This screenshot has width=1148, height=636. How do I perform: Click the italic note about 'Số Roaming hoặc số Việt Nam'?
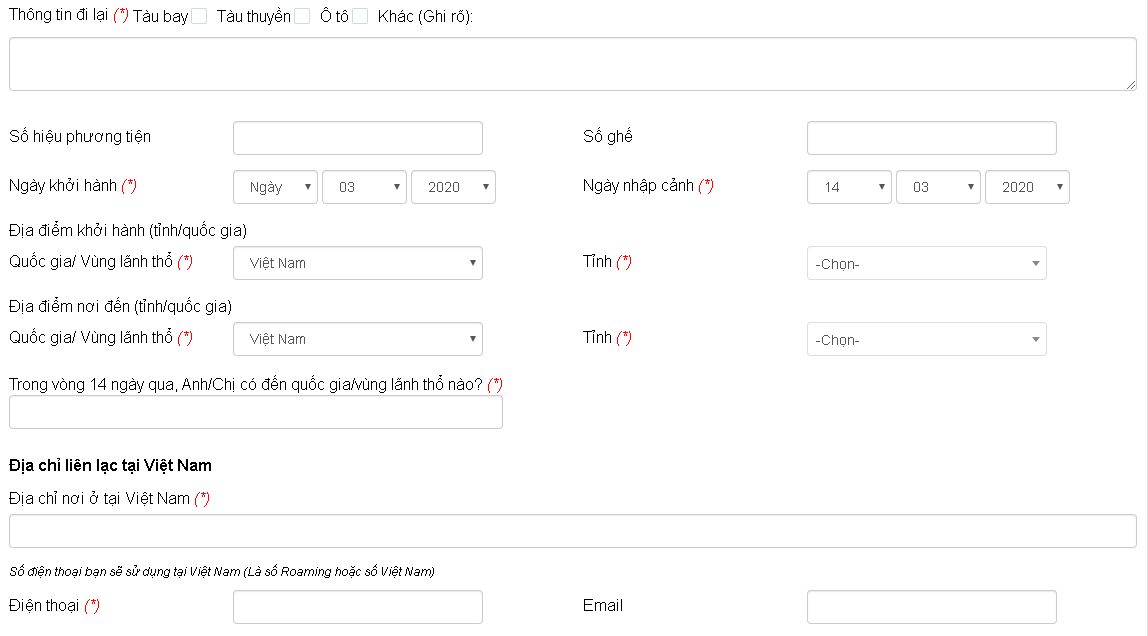pyautogui.click(x=222, y=572)
